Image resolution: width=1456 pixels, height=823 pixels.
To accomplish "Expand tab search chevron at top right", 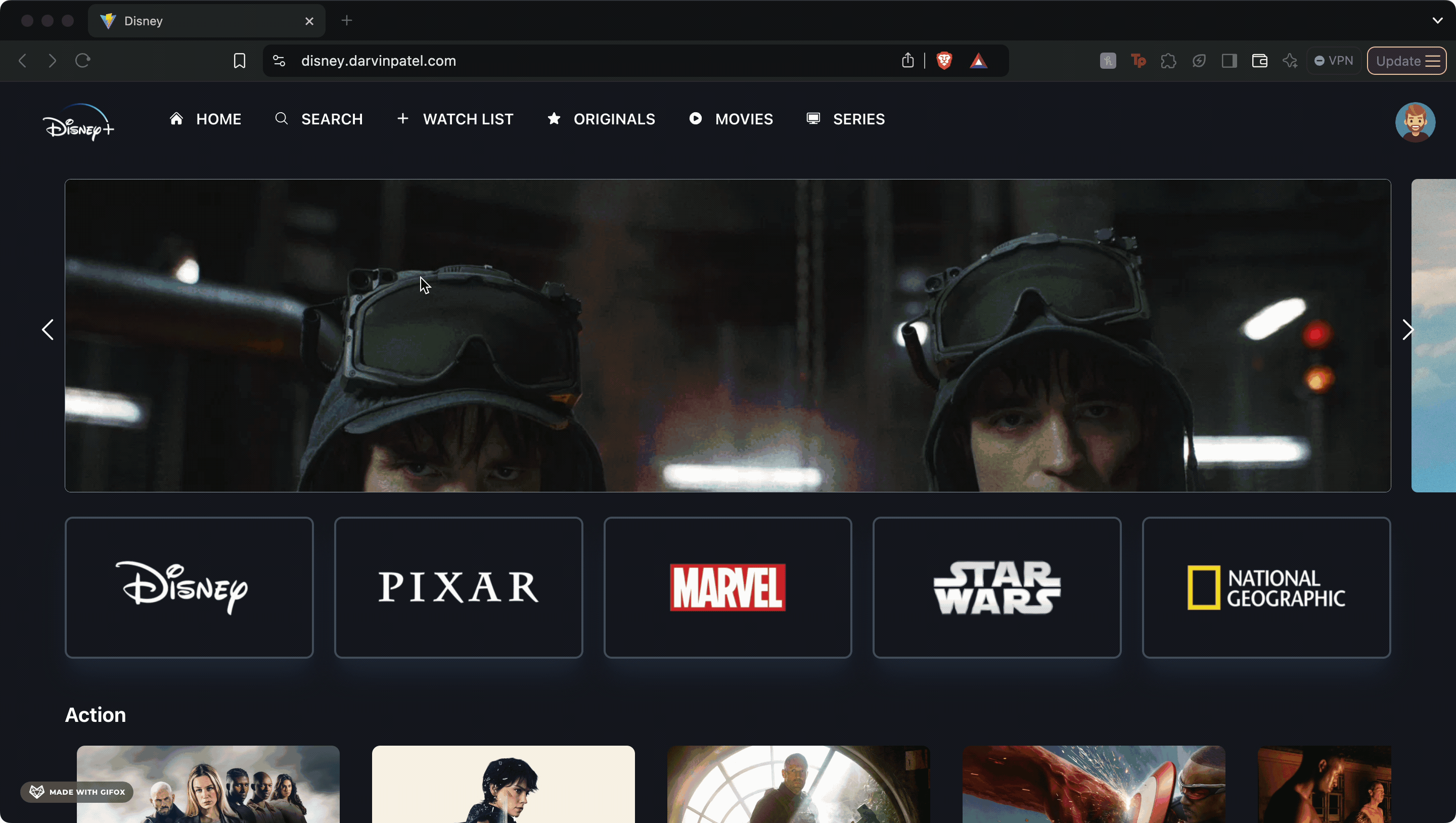I will tap(1437, 20).
